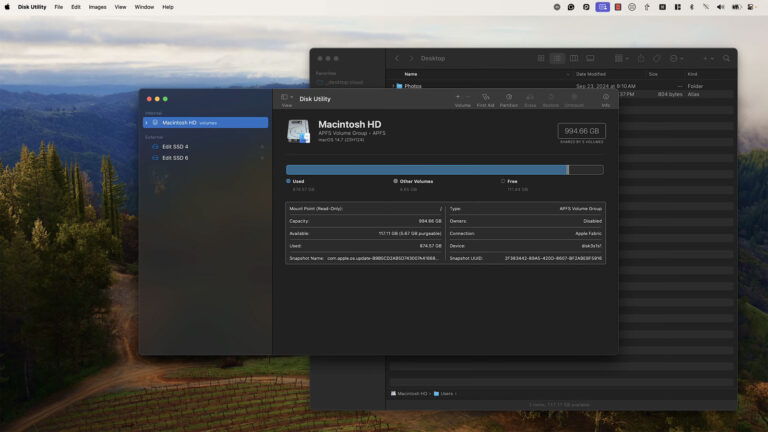
Task: Click the Snapshot Name value
Action: [383, 258]
